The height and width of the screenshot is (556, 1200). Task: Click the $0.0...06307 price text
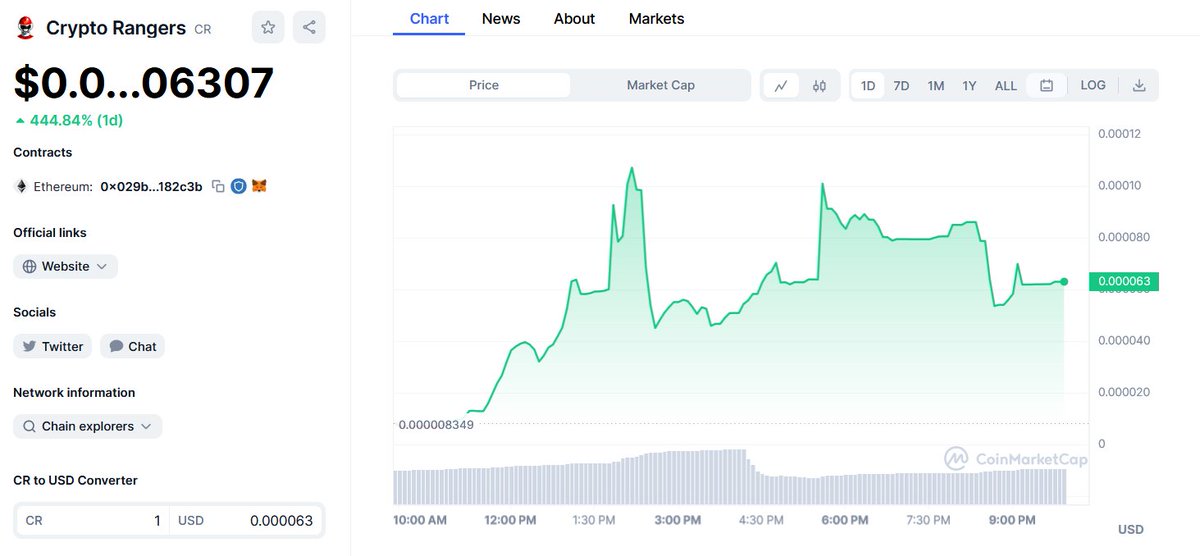143,83
